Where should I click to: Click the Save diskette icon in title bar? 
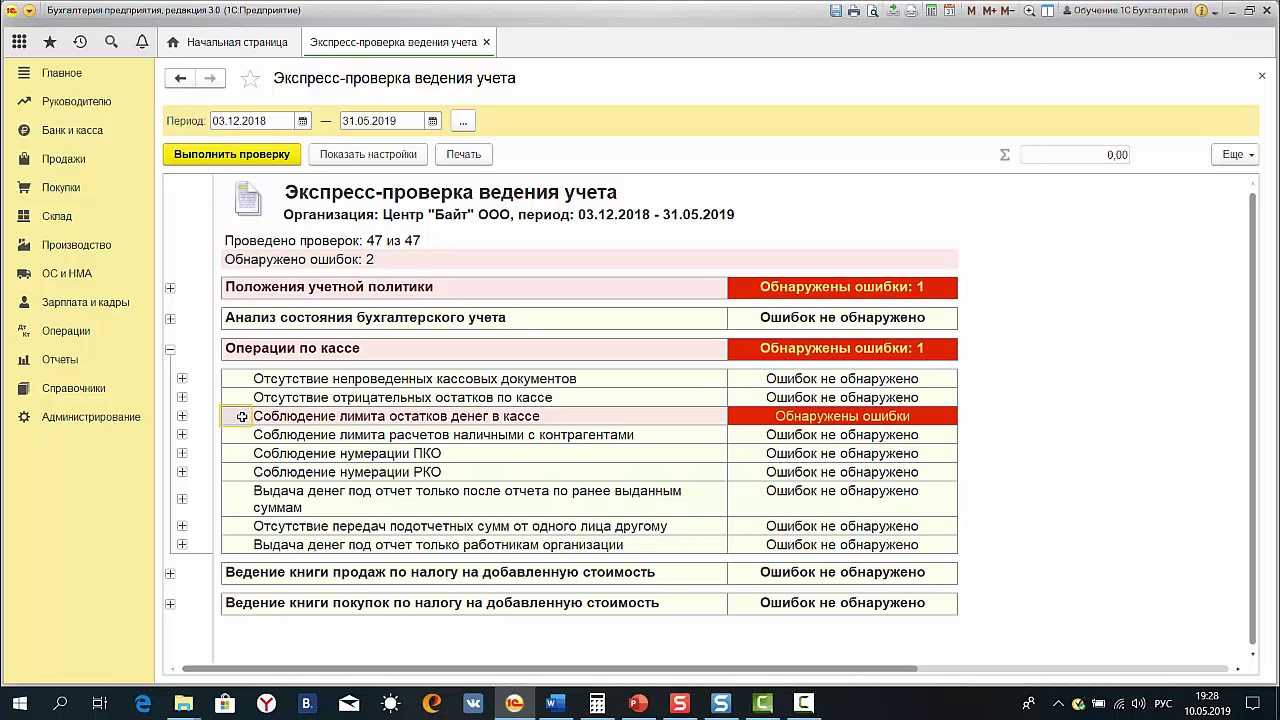[x=836, y=11]
